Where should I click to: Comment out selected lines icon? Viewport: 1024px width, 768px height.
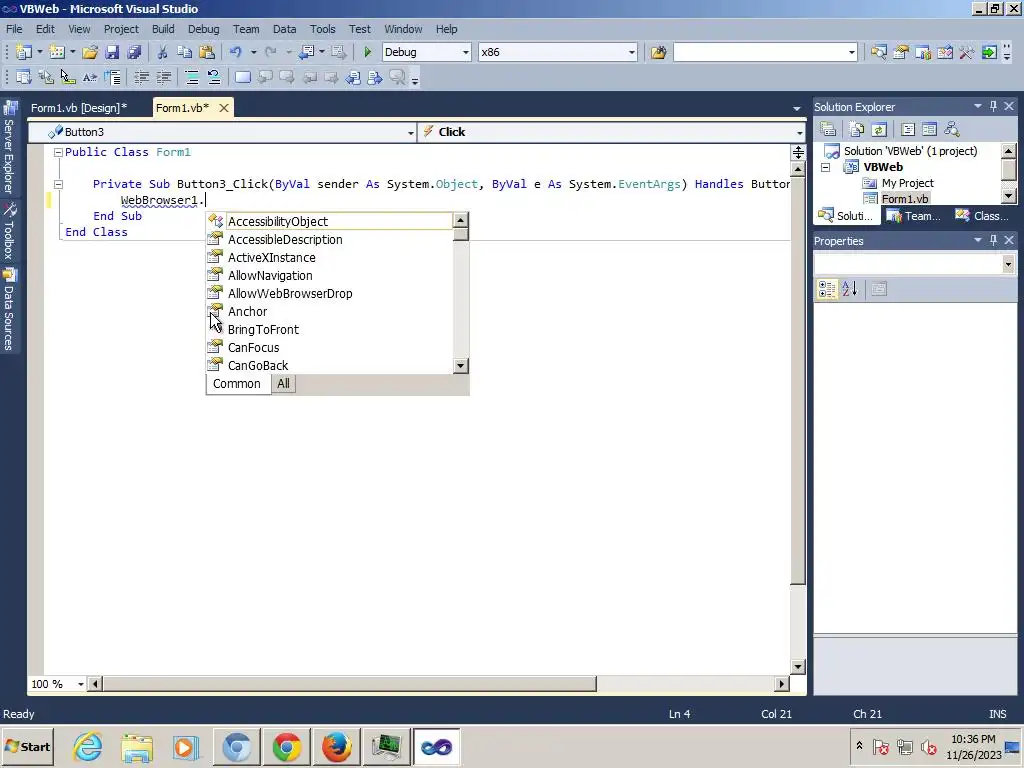point(192,78)
